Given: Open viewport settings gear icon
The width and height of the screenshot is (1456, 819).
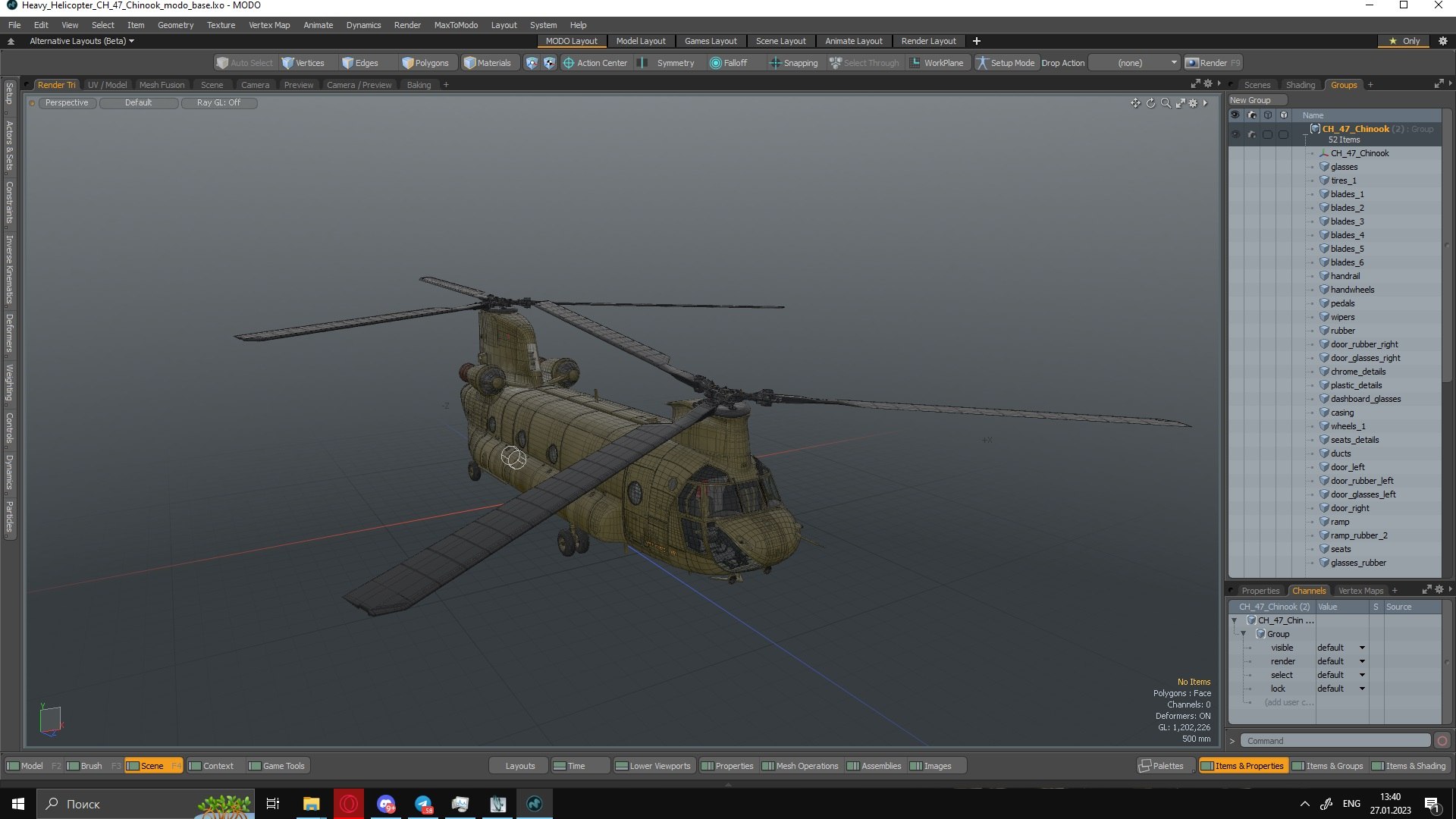Looking at the screenshot, I should [1193, 103].
